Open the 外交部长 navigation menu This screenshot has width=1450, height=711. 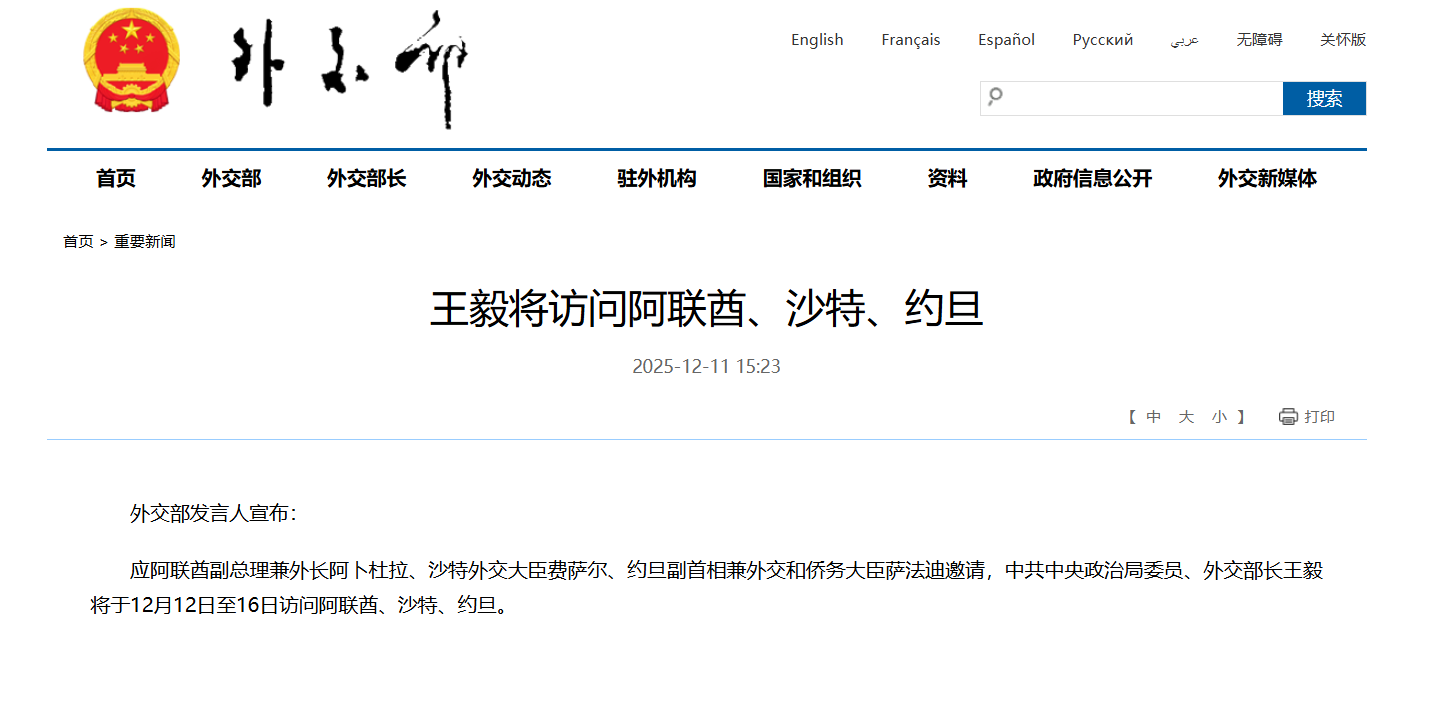(366, 179)
